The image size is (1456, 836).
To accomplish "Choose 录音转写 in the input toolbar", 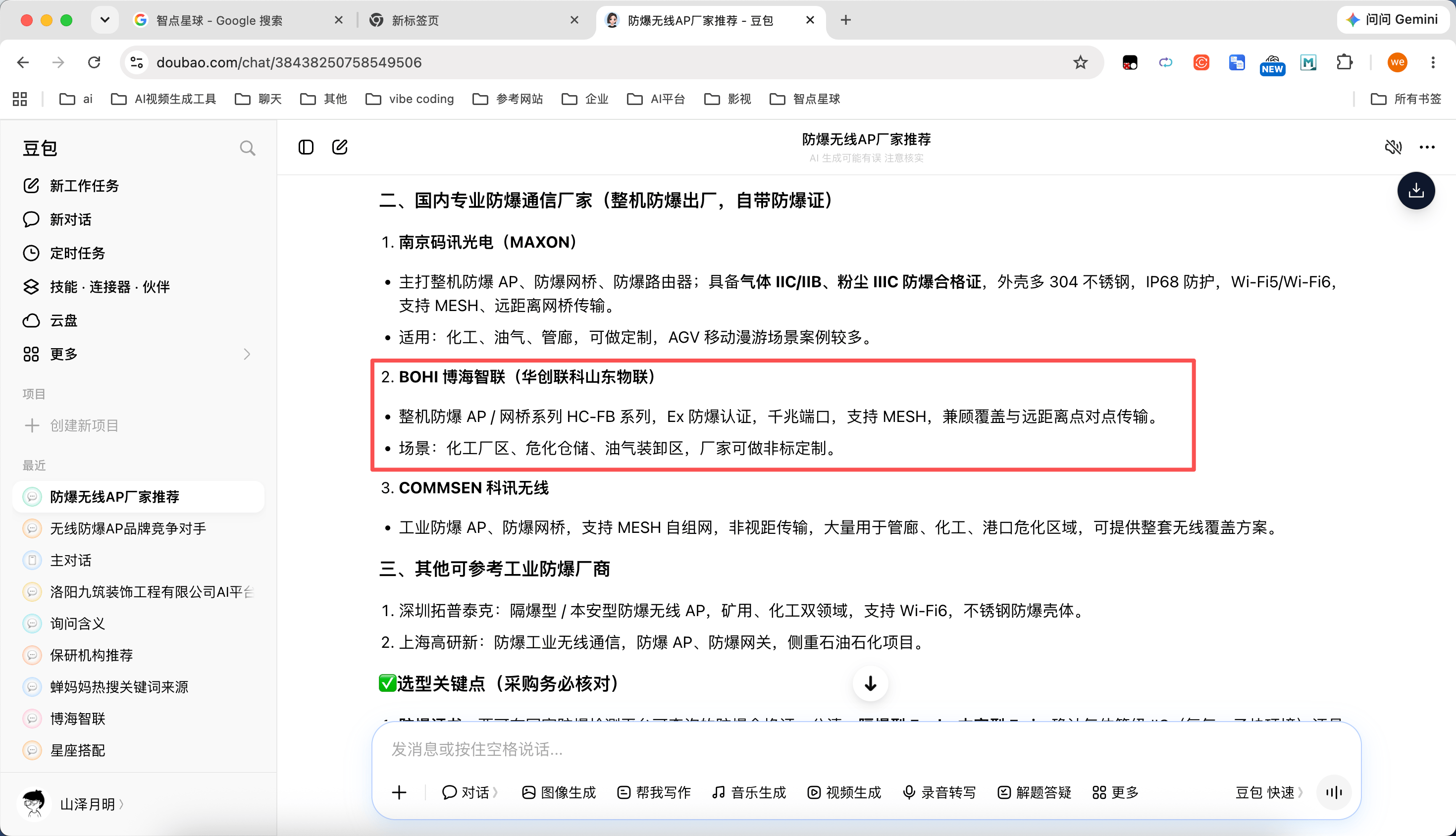I will point(939,792).
